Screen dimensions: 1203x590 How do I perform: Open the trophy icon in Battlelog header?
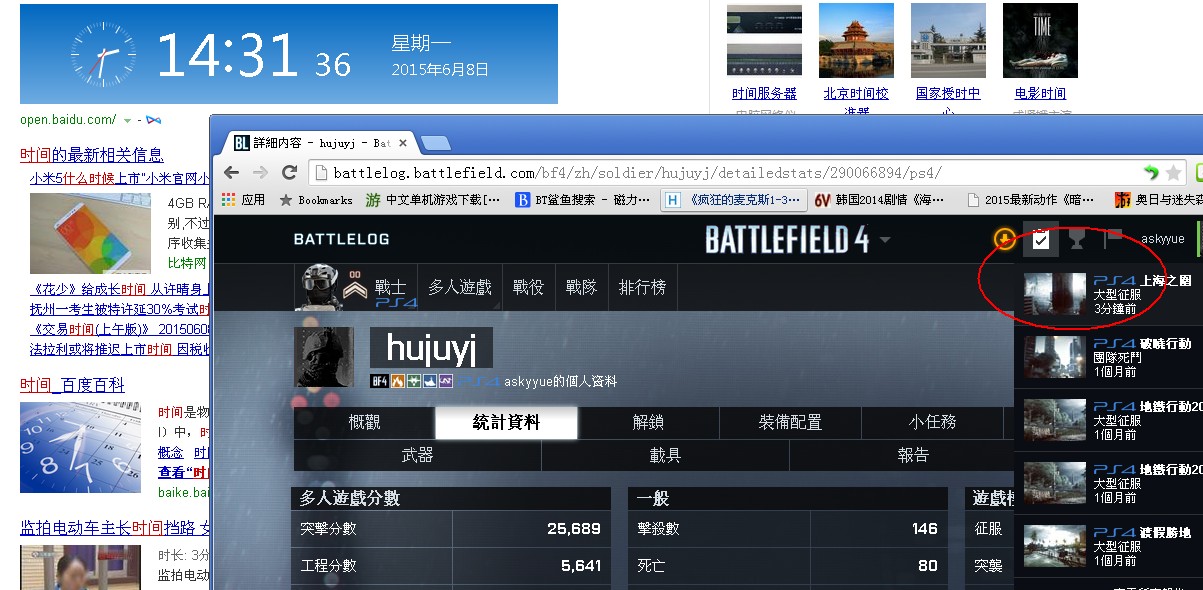pyautogui.click(x=1076, y=239)
